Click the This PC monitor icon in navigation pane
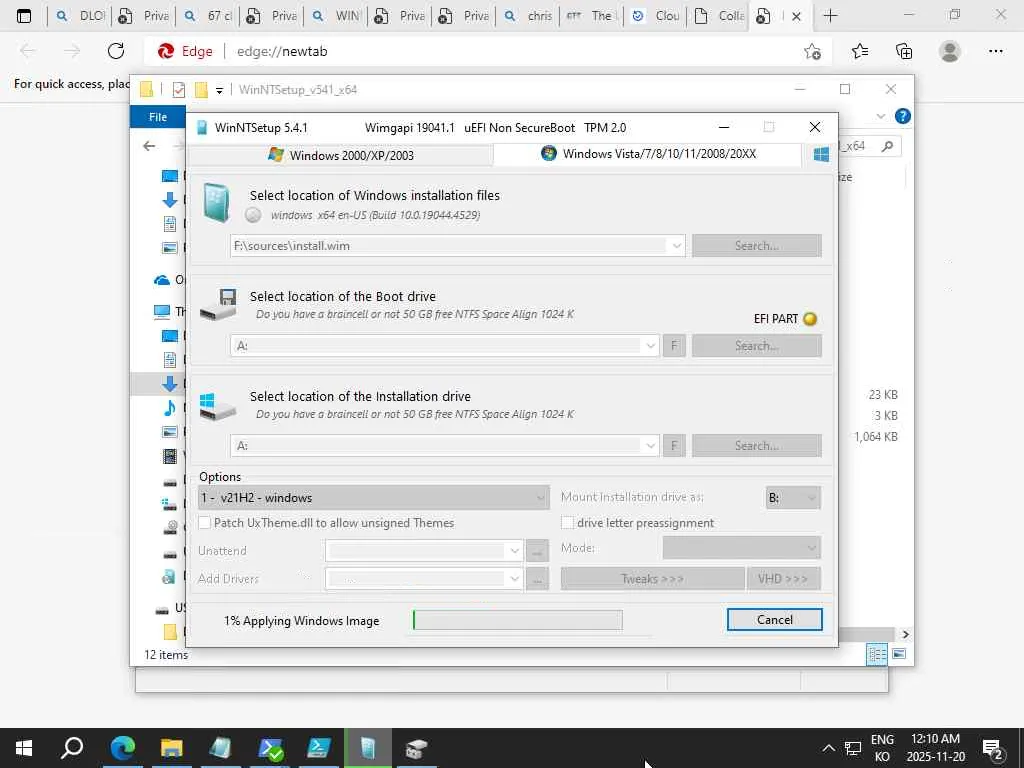The height and width of the screenshot is (768, 1024). (x=161, y=312)
